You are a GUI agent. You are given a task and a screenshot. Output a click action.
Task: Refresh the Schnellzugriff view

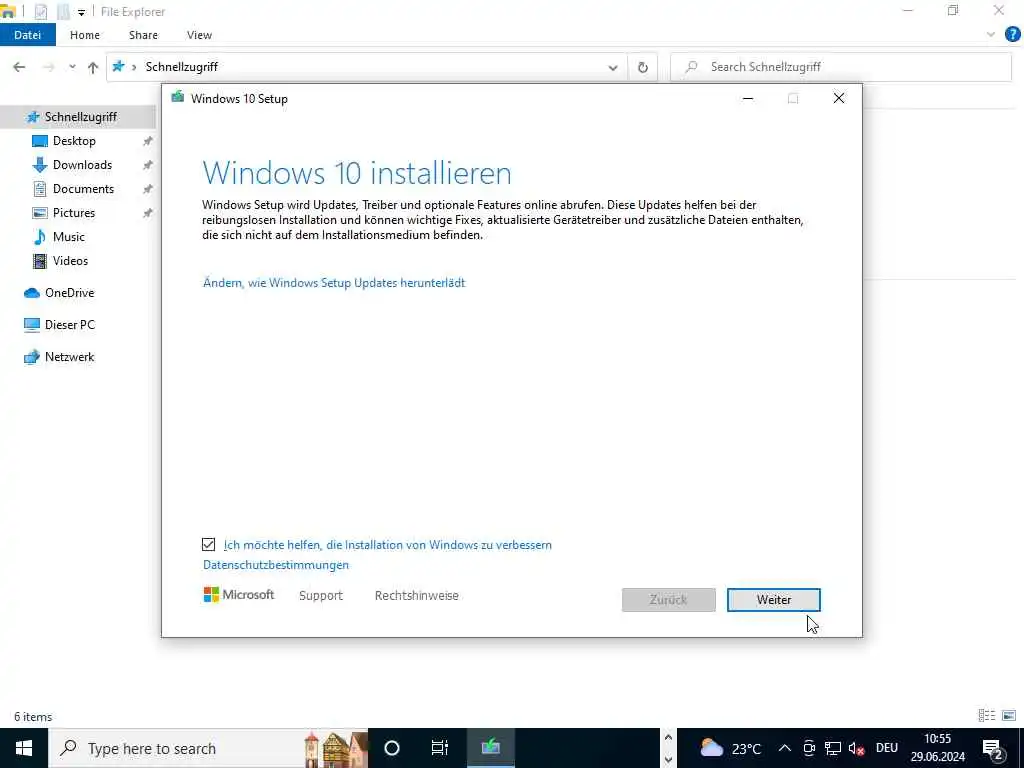coord(643,67)
